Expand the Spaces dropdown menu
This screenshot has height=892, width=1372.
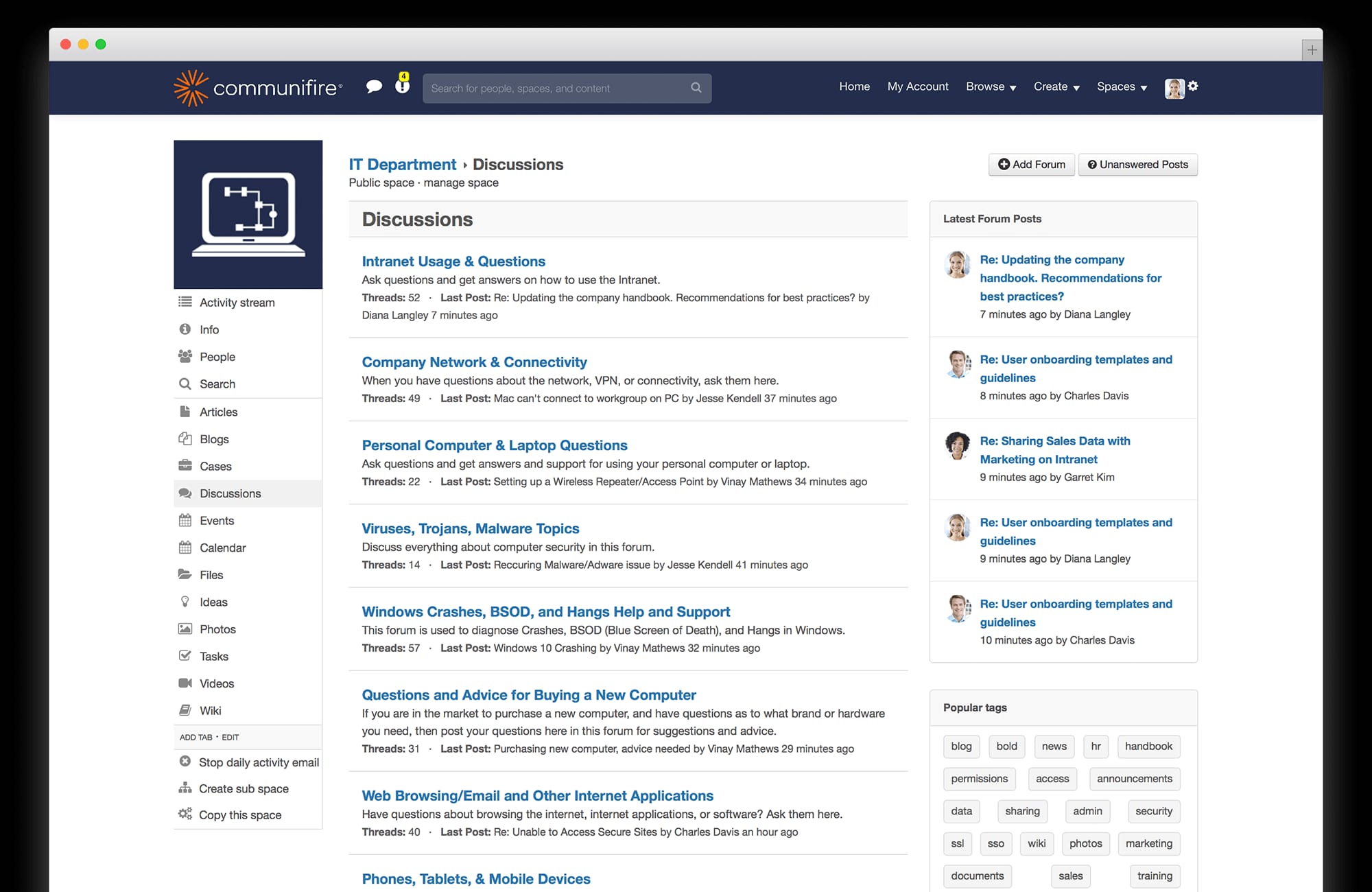(x=1122, y=86)
